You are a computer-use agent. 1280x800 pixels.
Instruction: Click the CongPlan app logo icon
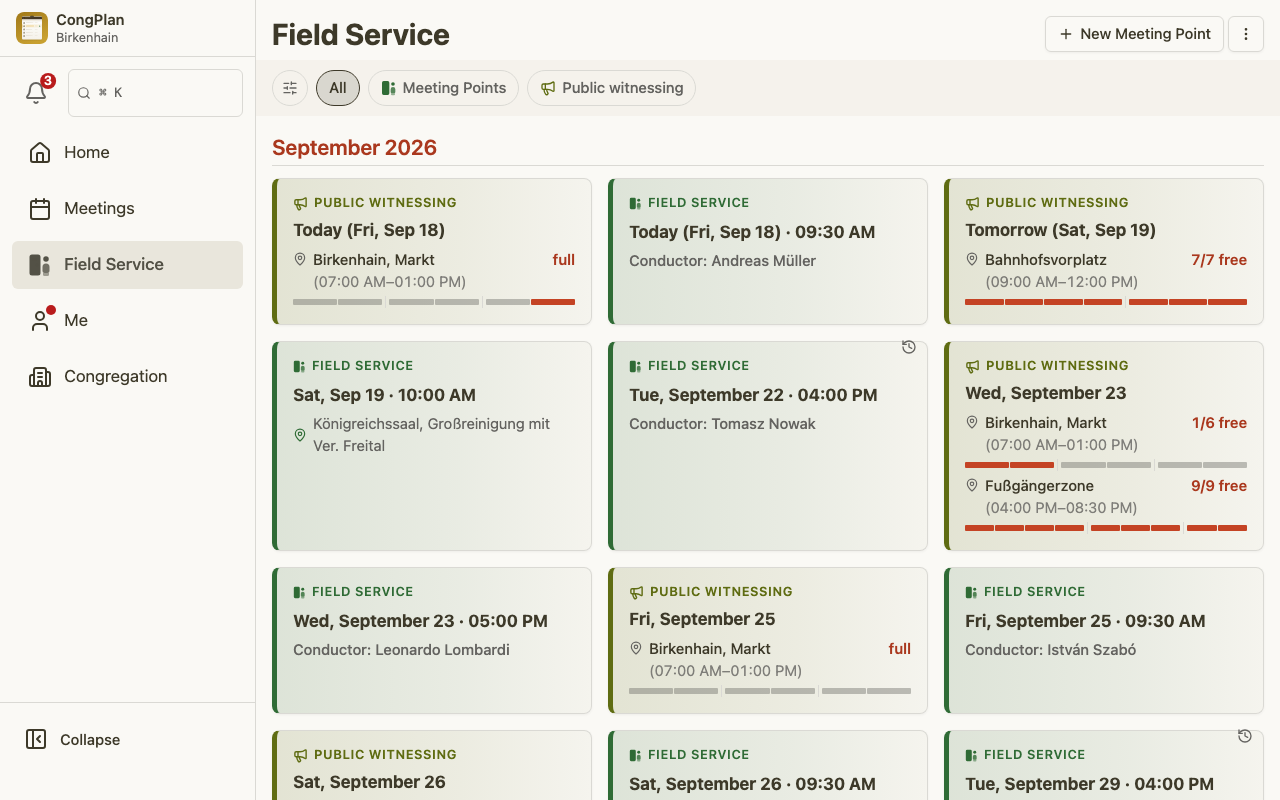32,28
